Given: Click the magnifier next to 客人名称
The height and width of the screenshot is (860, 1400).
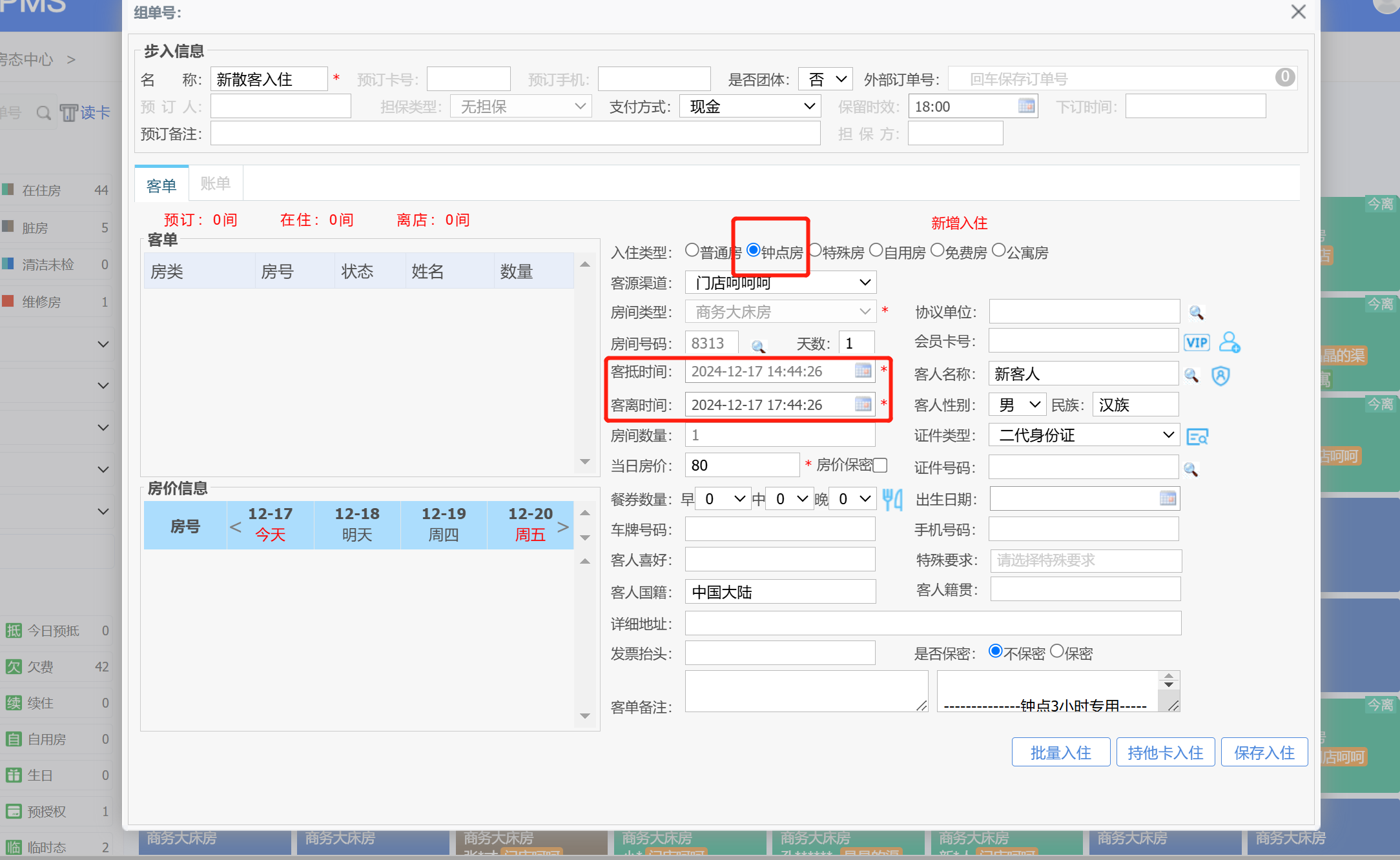Looking at the screenshot, I should [1191, 375].
